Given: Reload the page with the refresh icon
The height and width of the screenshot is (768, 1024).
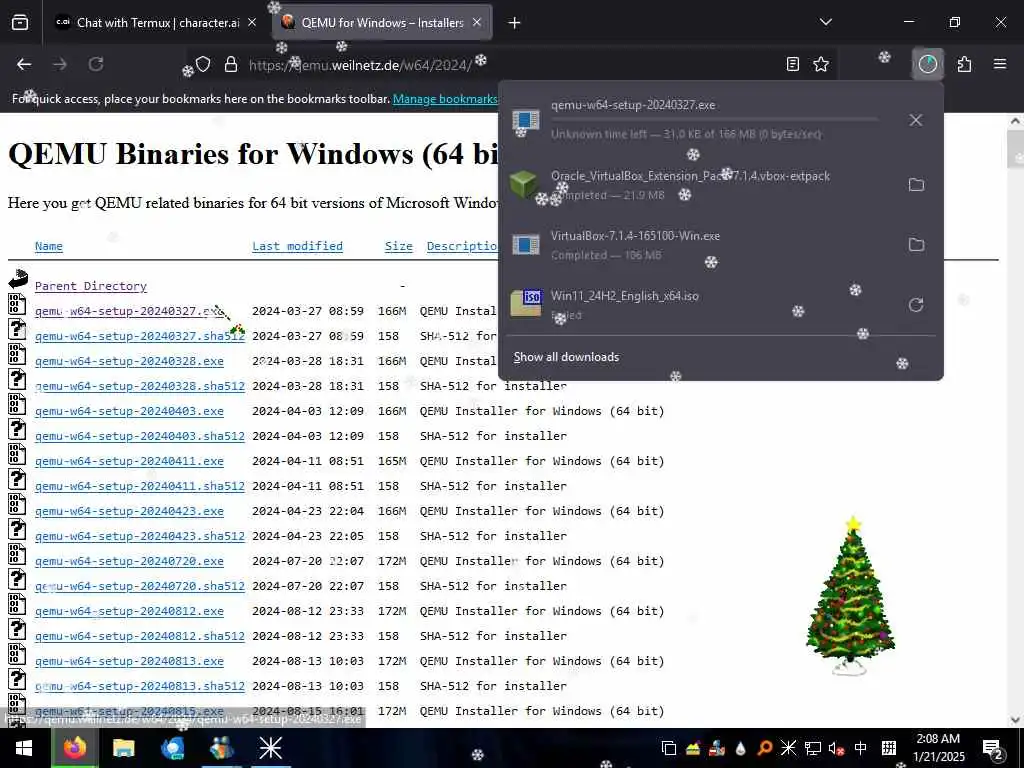Looking at the screenshot, I should point(96,64).
